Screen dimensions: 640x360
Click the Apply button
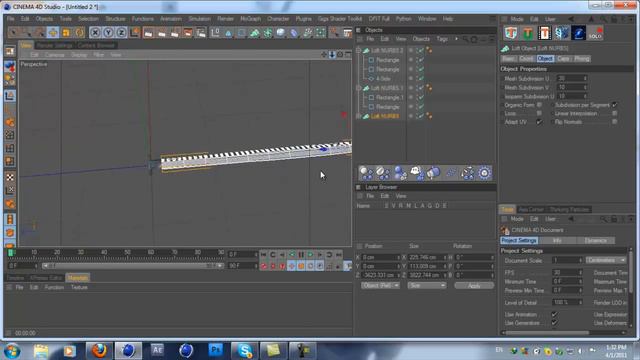click(474, 286)
